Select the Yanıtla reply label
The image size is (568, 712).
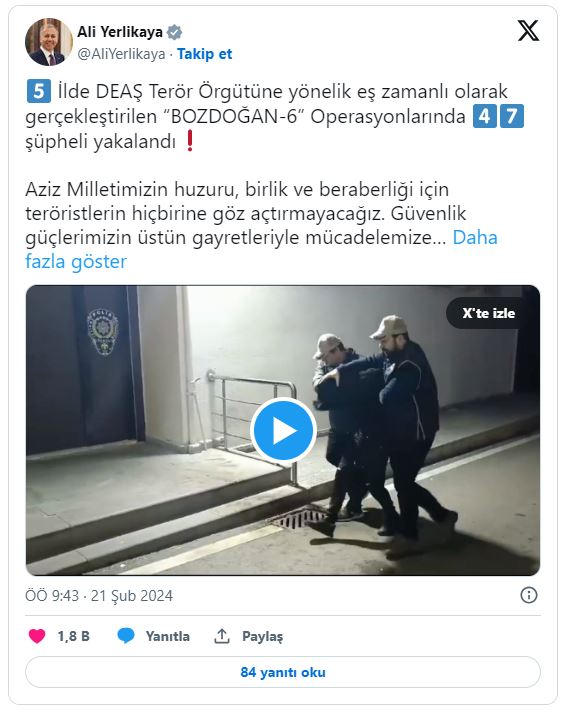click(168, 636)
